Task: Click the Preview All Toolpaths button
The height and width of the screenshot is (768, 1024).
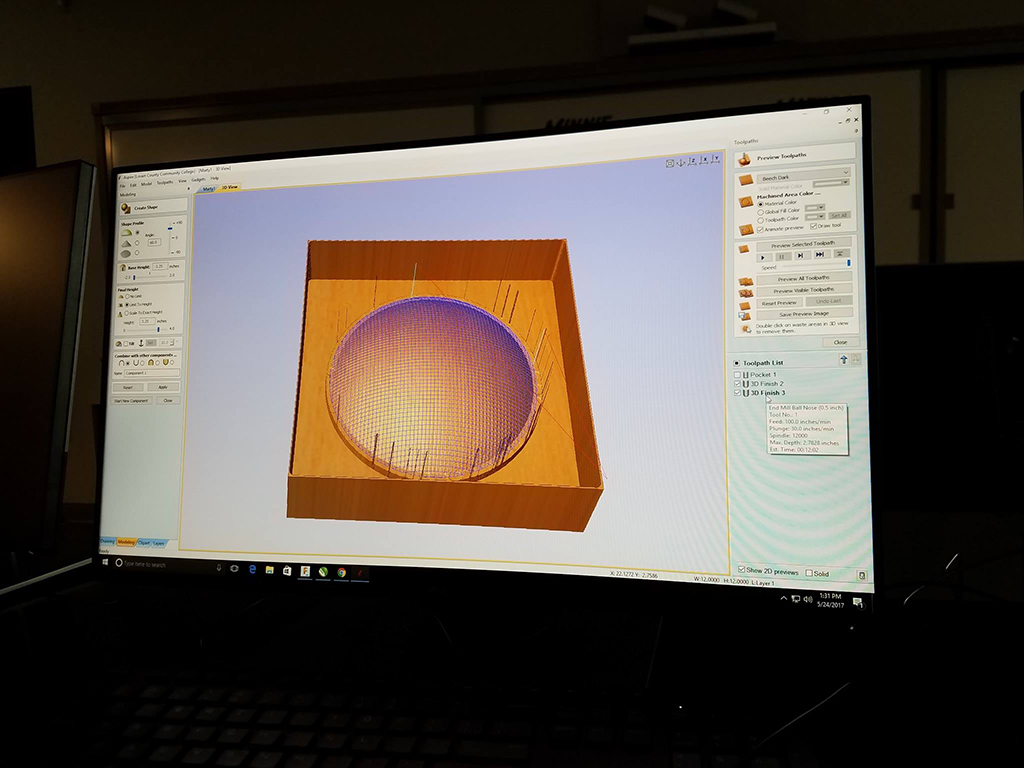Action: pos(804,278)
